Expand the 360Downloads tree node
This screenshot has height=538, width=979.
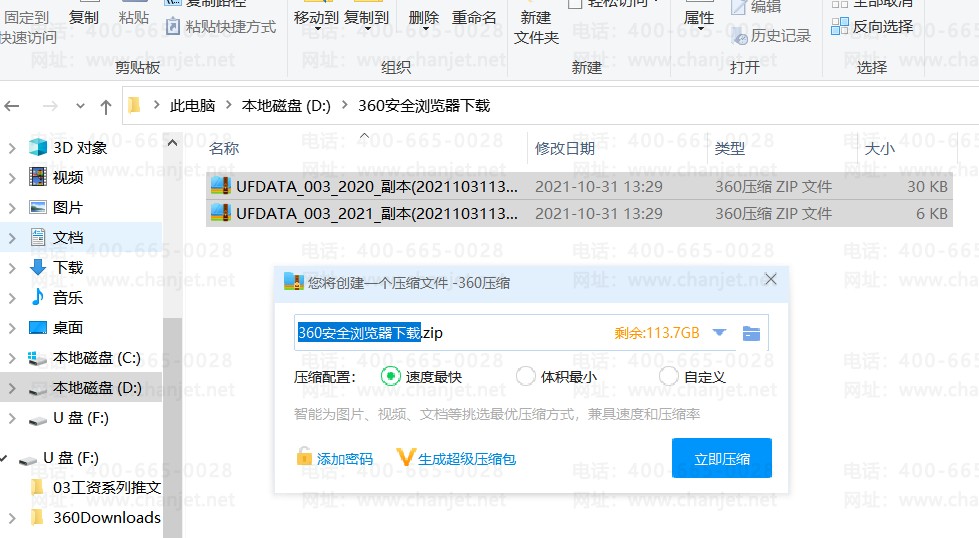(x=12, y=517)
